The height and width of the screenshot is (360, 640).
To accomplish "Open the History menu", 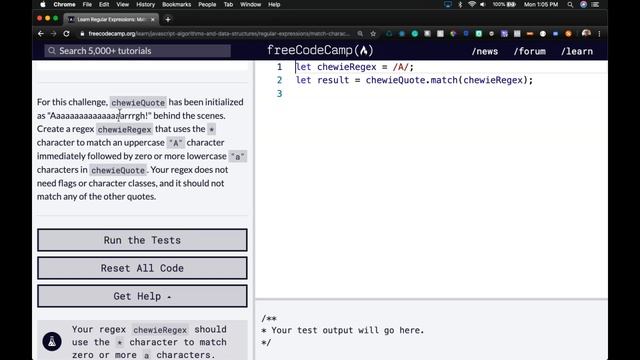I will [x=146, y=4].
